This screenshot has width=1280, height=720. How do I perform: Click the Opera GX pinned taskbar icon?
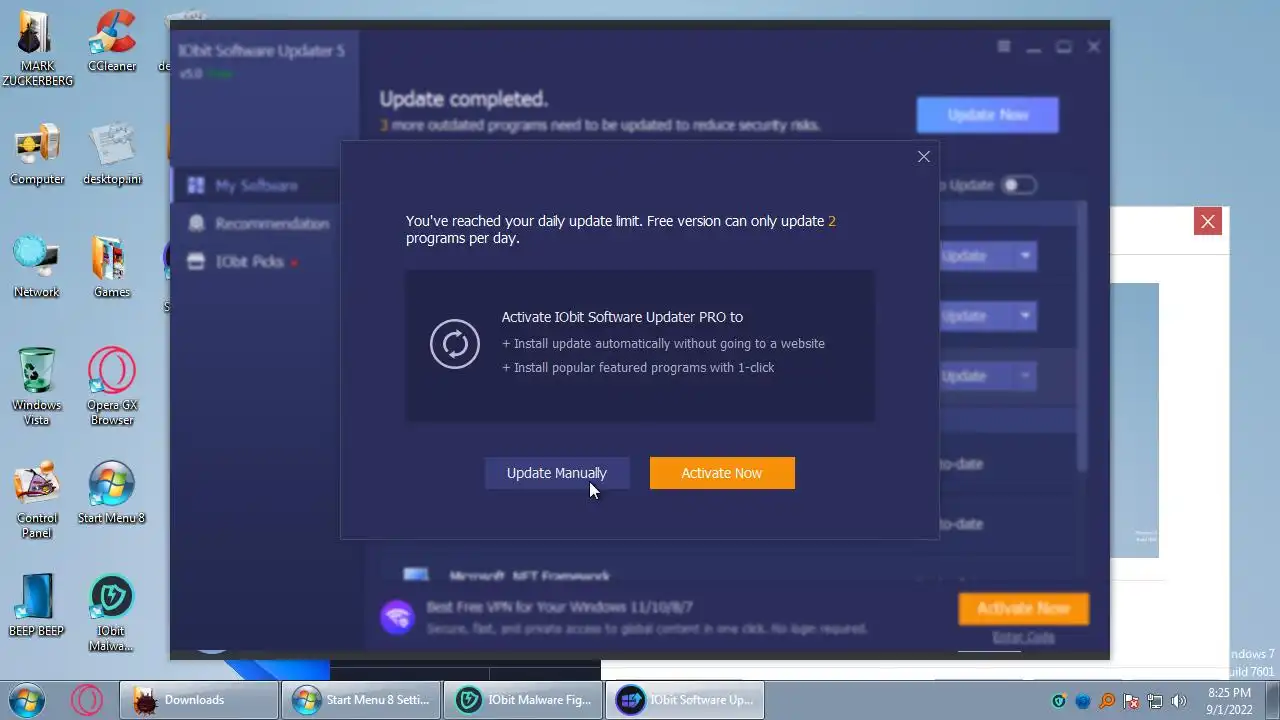point(87,699)
